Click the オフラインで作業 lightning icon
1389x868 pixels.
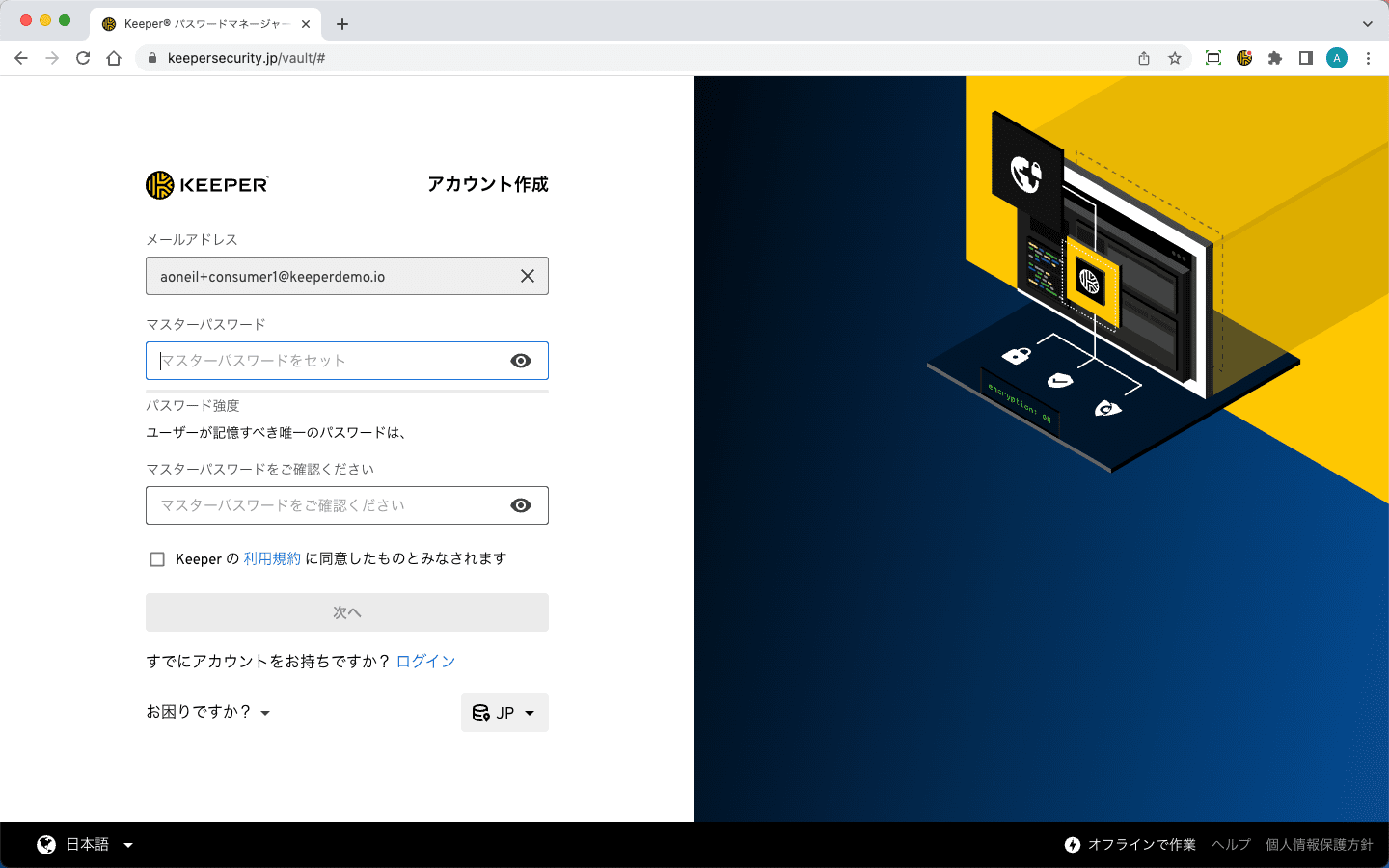[1073, 845]
